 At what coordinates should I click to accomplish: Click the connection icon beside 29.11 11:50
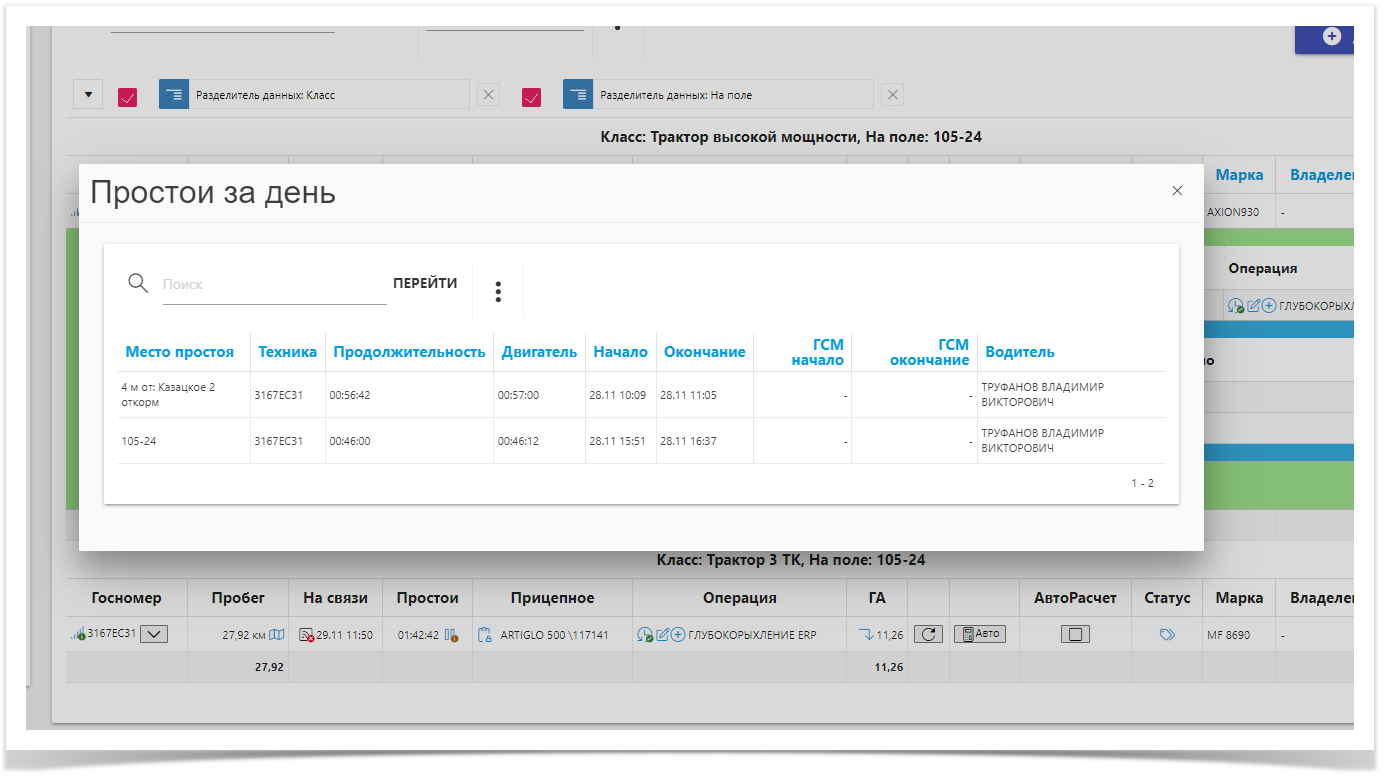pyautogui.click(x=307, y=635)
